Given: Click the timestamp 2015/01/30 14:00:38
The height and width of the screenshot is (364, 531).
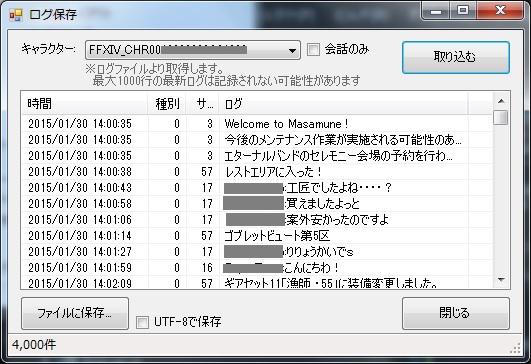Looking at the screenshot, I should (80, 172).
